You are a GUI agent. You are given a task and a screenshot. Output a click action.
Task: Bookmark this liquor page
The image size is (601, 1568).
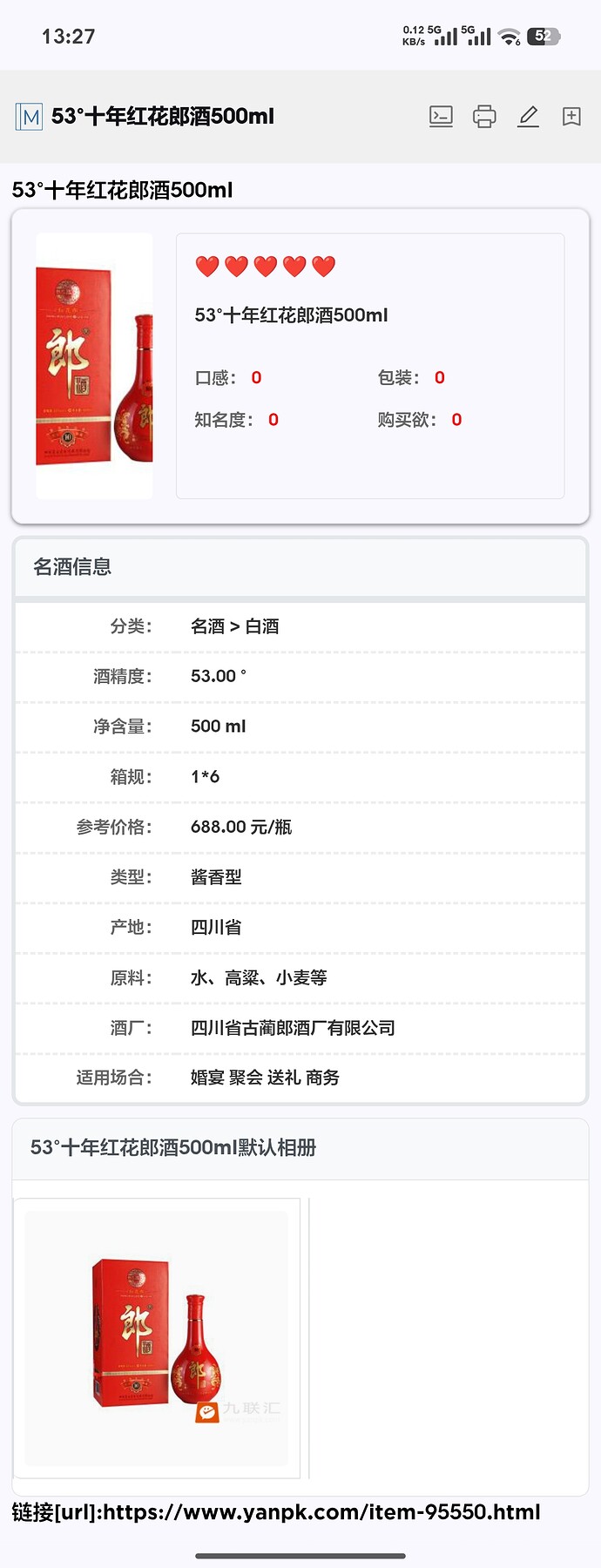click(571, 116)
